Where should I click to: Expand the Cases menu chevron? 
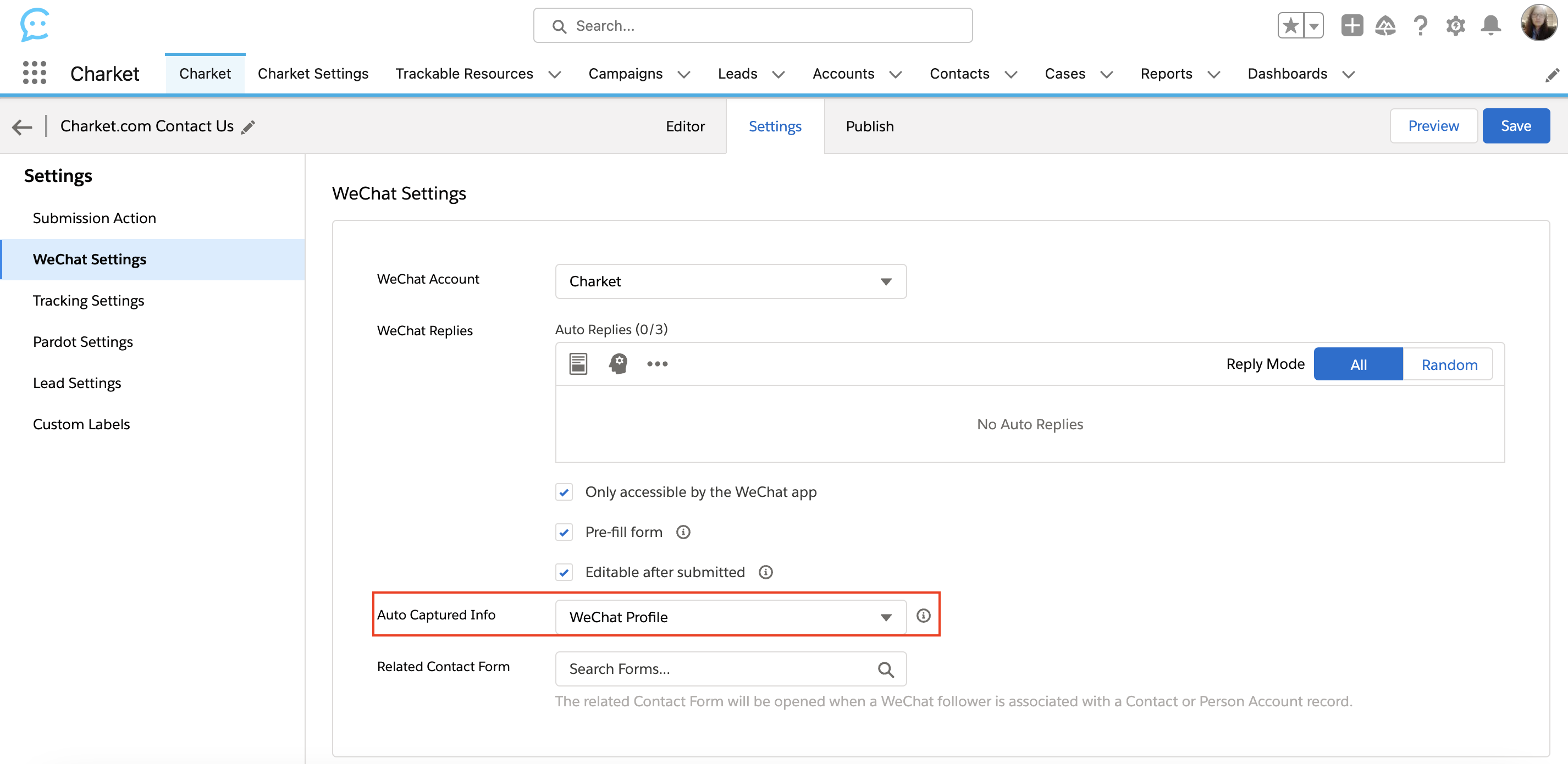click(x=1107, y=74)
